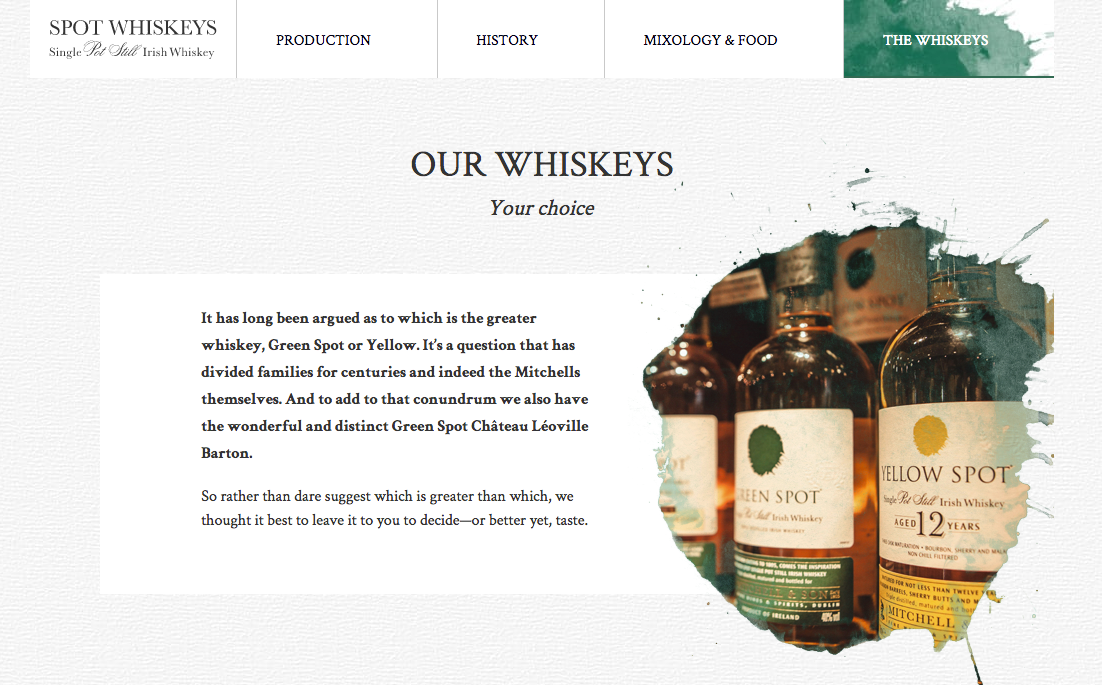Click the paragraph starting So rather than dare
The height and width of the screenshot is (685, 1102).
tap(394, 508)
